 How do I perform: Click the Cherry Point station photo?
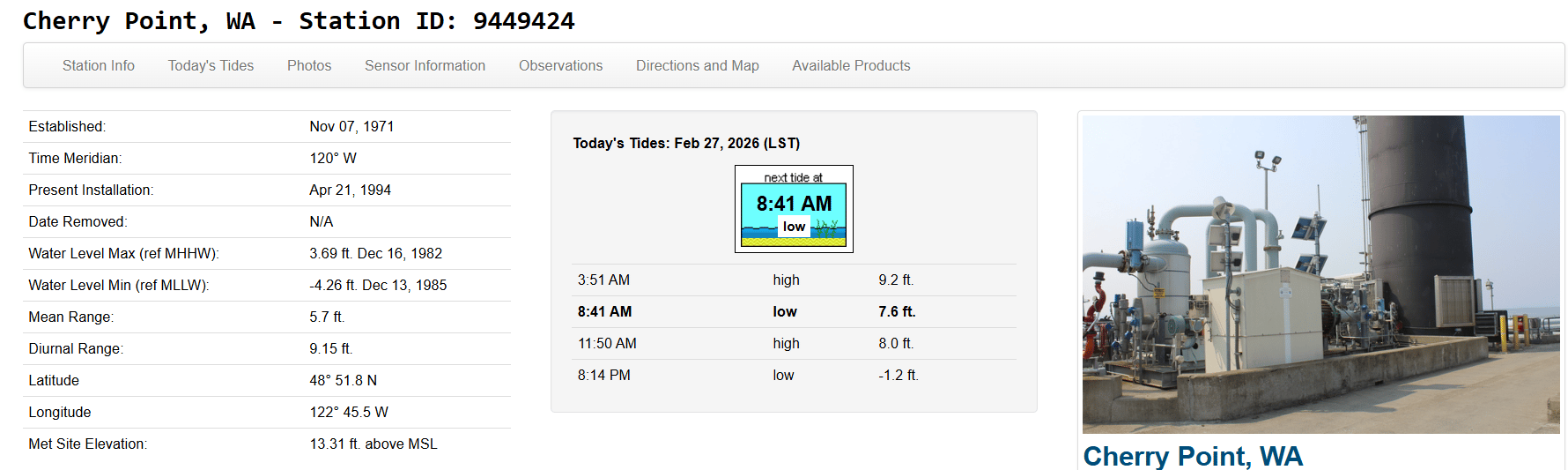tap(1320, 273)
